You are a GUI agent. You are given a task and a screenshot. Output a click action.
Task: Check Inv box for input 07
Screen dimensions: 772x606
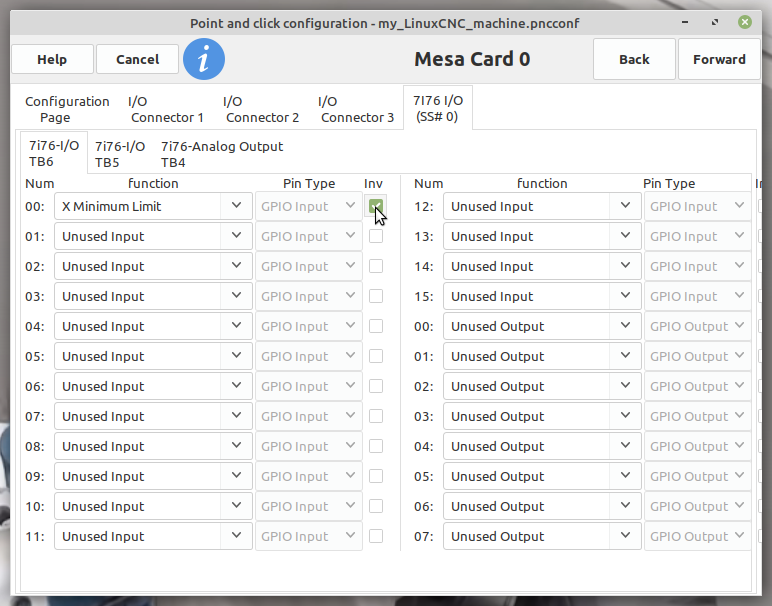point(376,416)
